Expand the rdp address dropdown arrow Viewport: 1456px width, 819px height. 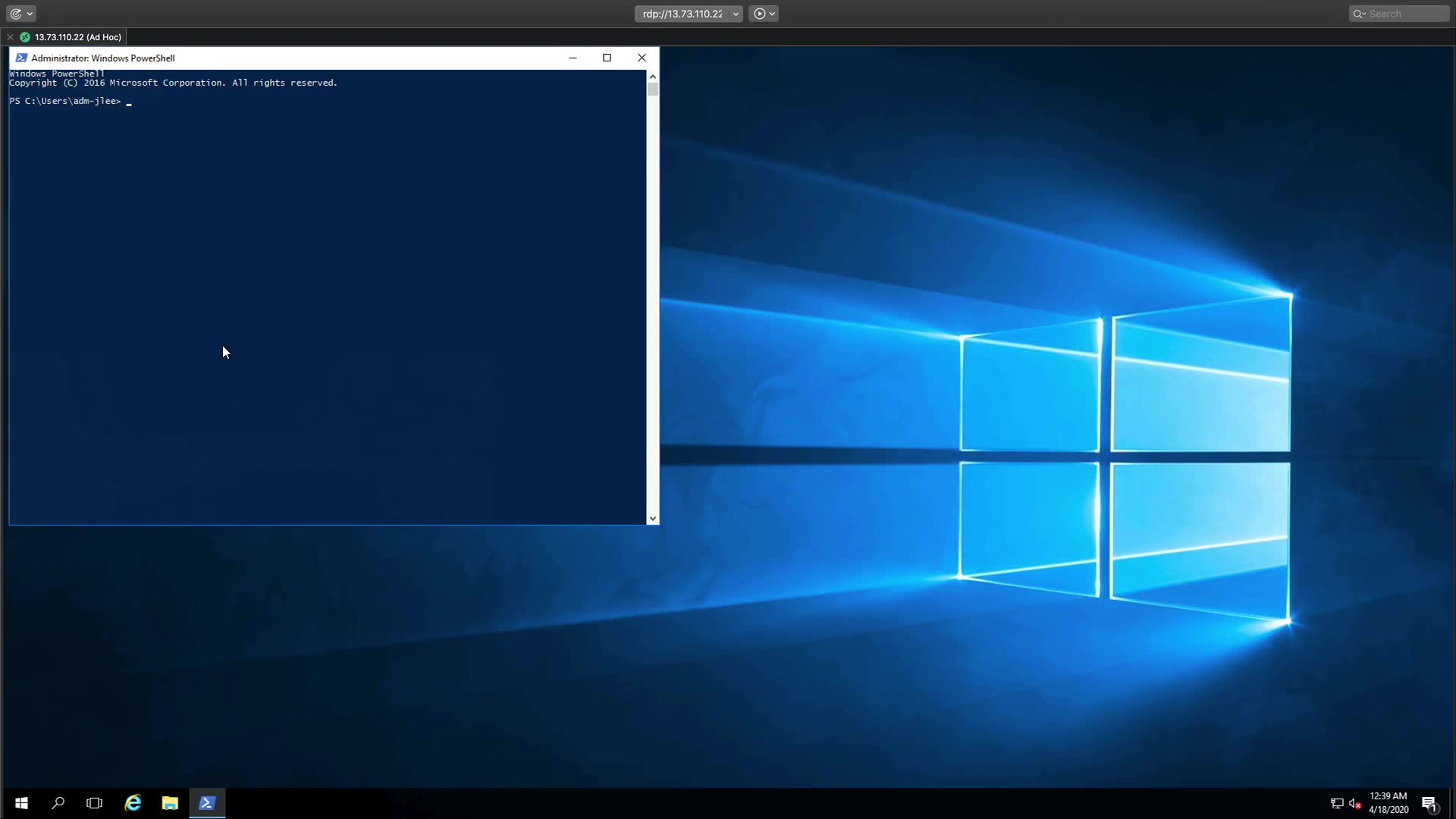click(736, 14)
